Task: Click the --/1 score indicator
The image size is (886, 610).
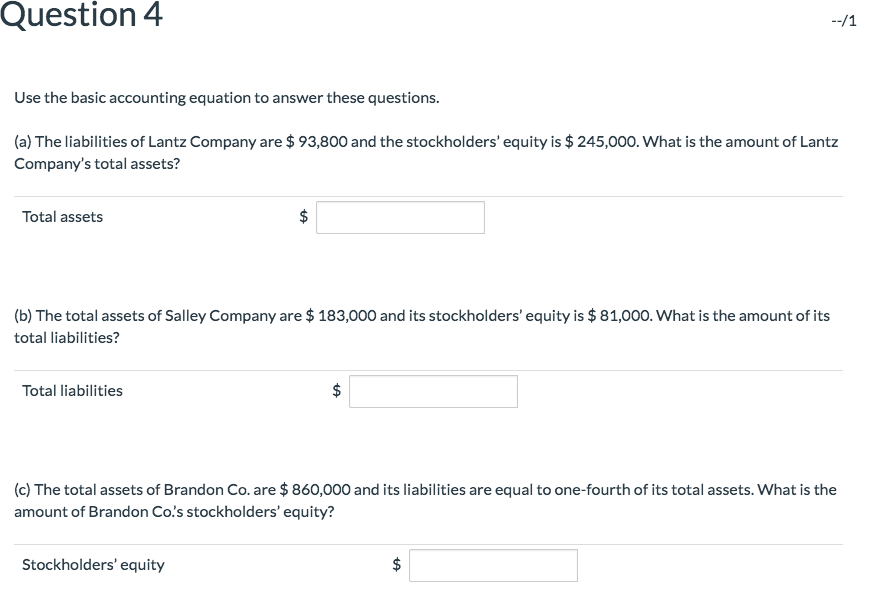Action: 845,22
